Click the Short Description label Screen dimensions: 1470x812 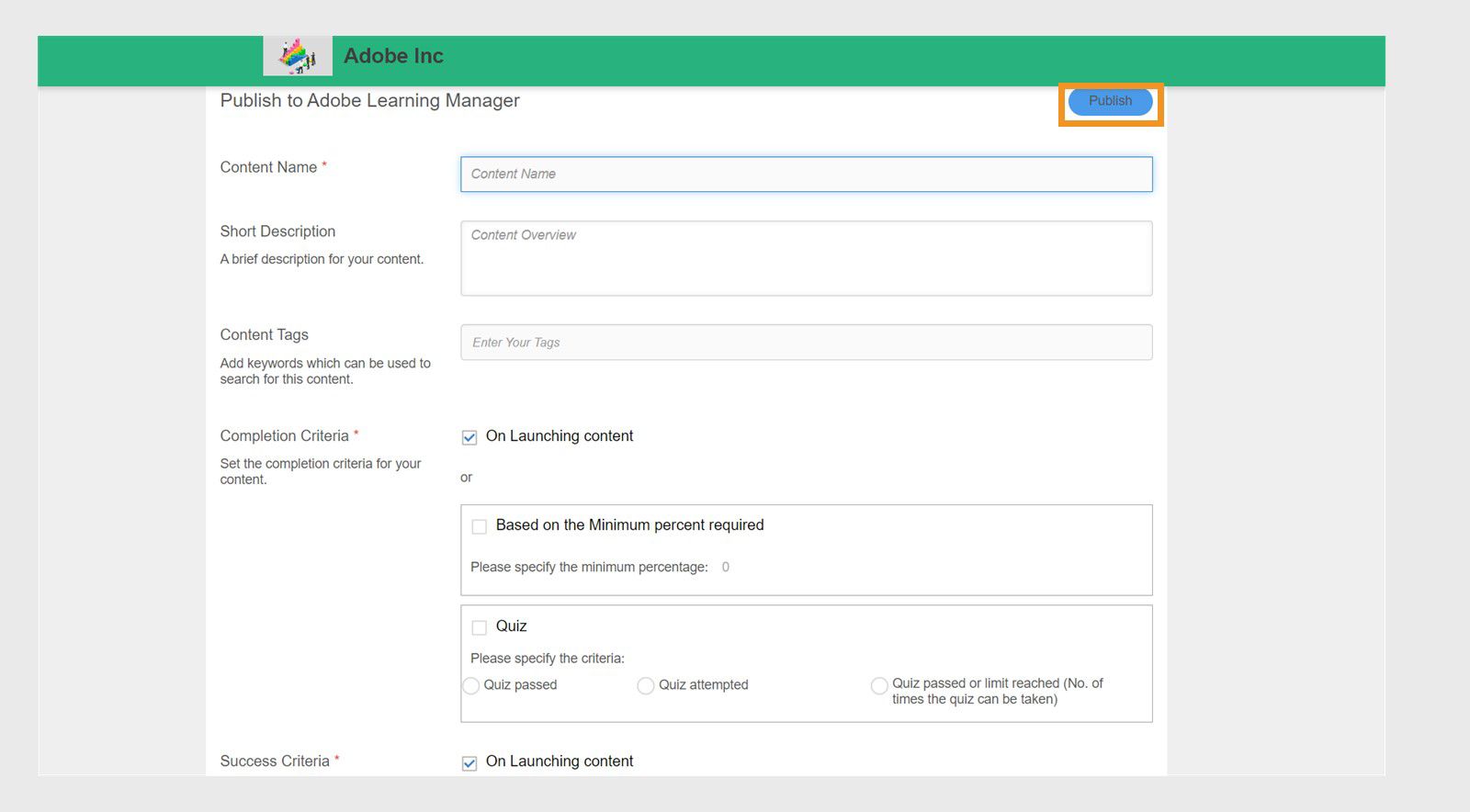277,231
